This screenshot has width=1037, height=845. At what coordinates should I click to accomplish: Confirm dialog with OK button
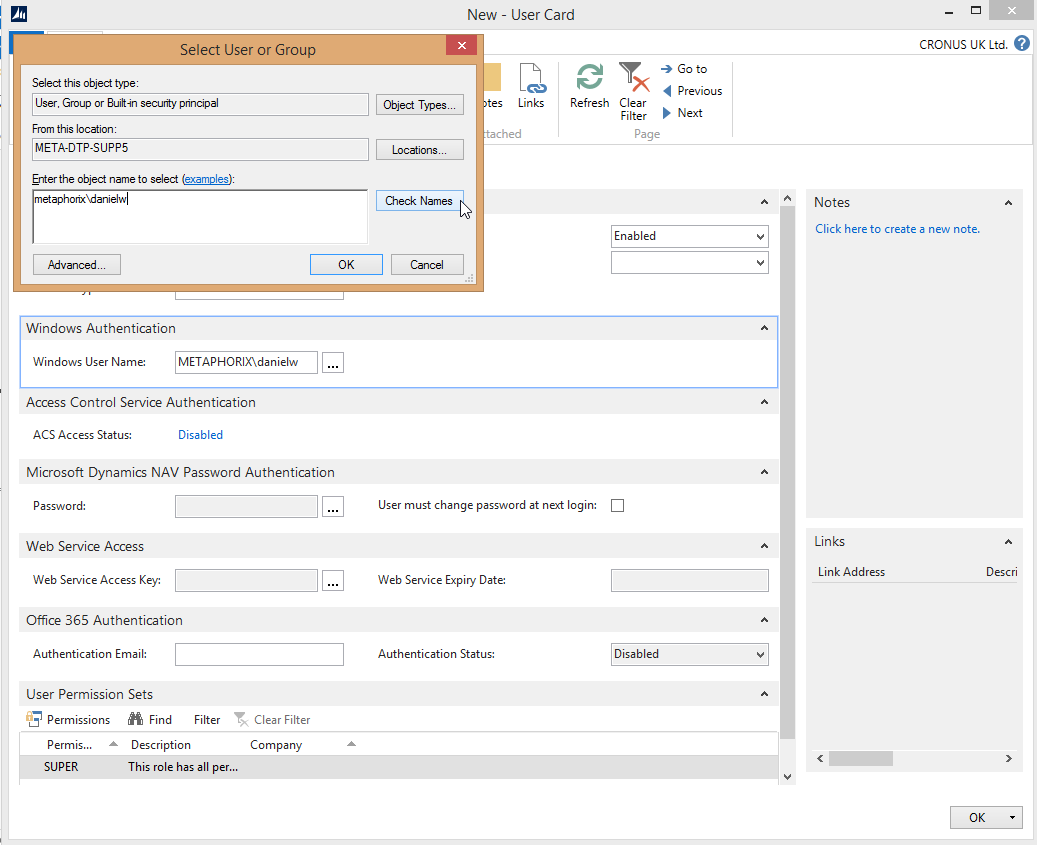(x=347, y=264)
